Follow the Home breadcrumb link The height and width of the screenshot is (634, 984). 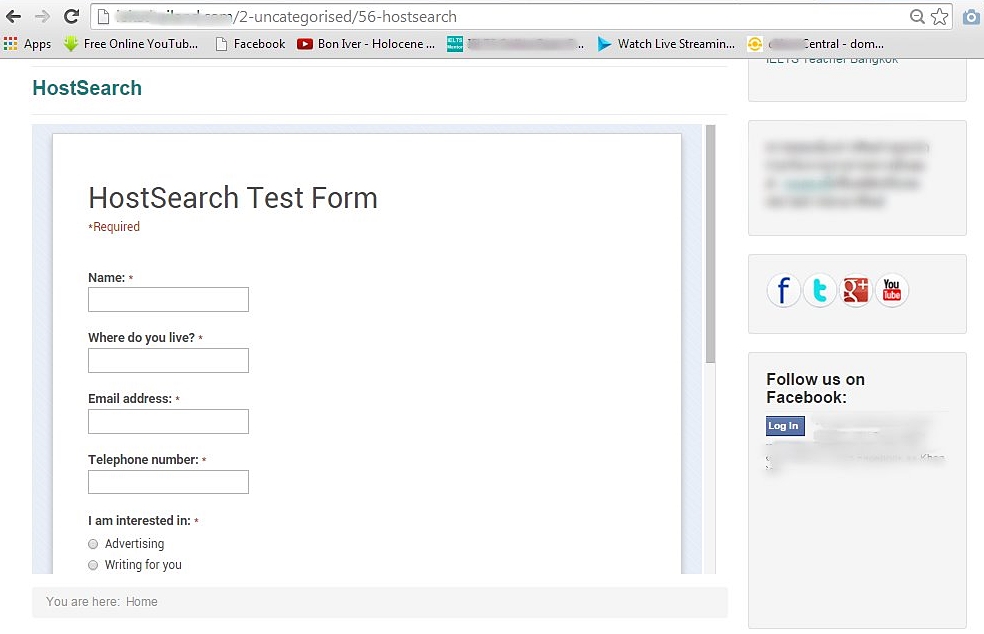point(141,601)
